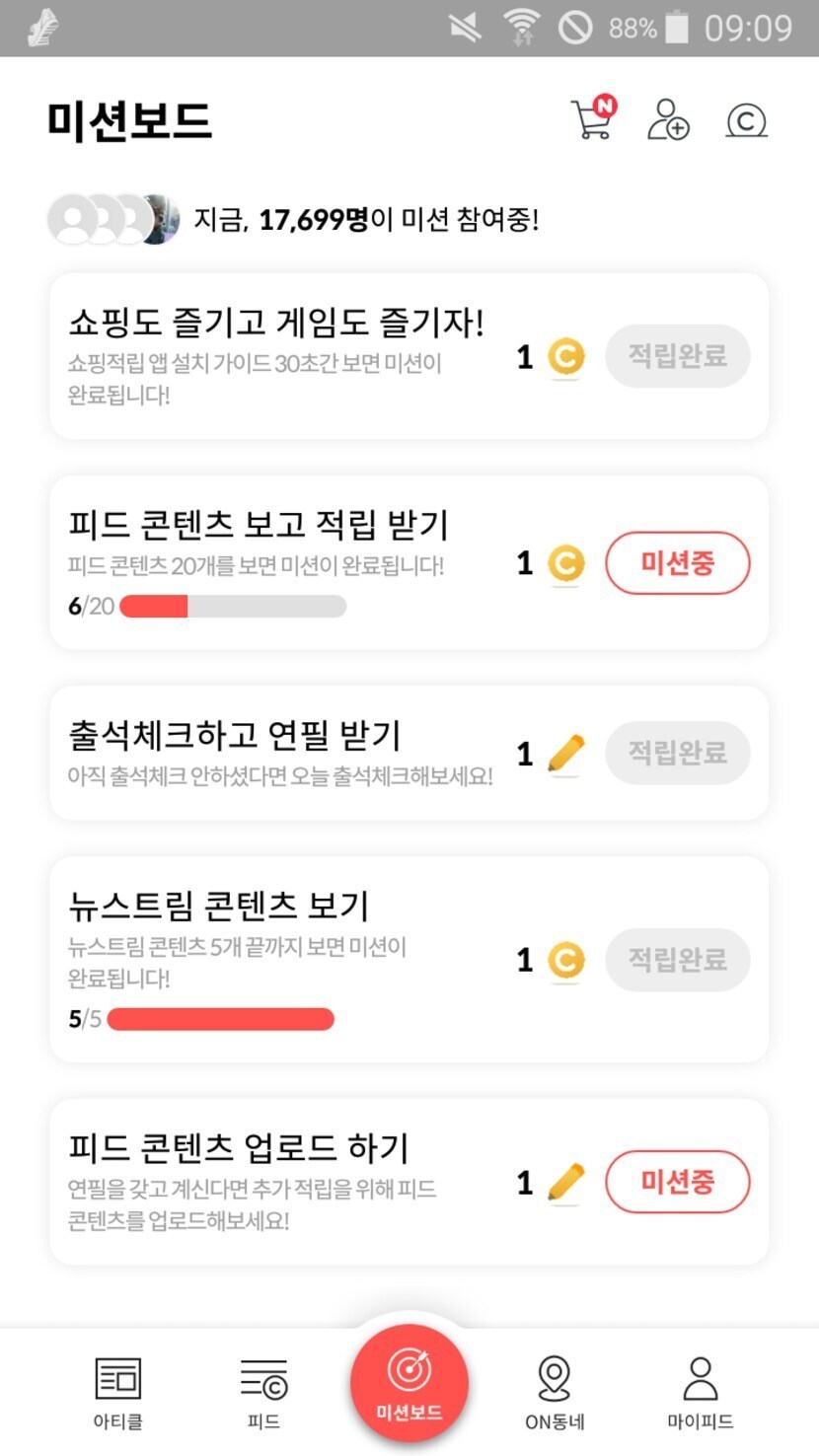The image size is (819, 1456).
Task: Click the 6/20 feed progress bar
Action: [x=233, y=607]
